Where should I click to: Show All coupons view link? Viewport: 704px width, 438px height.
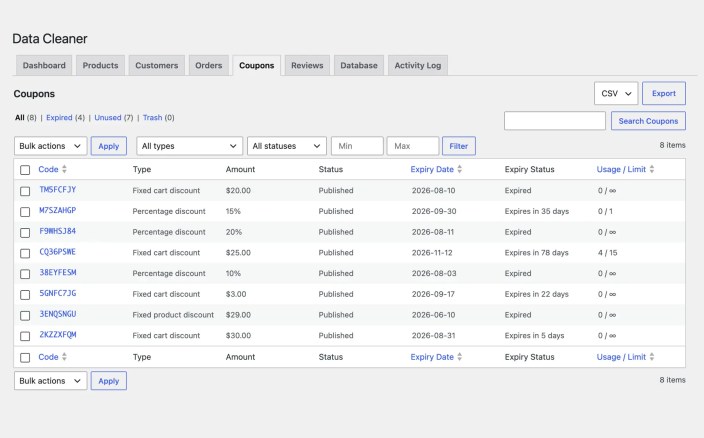[20, 118]
